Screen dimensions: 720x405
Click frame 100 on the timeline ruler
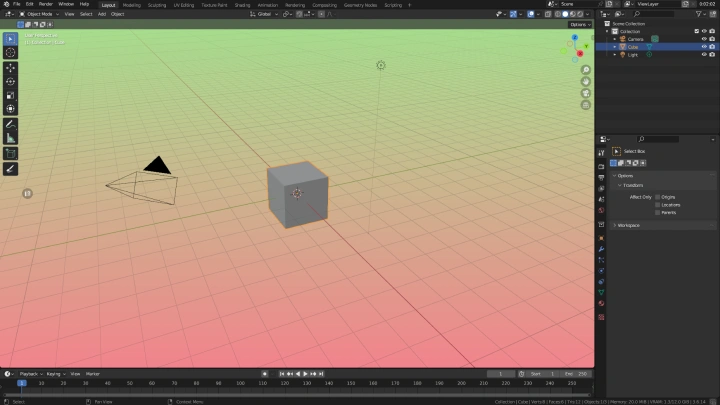coord(239,383)
